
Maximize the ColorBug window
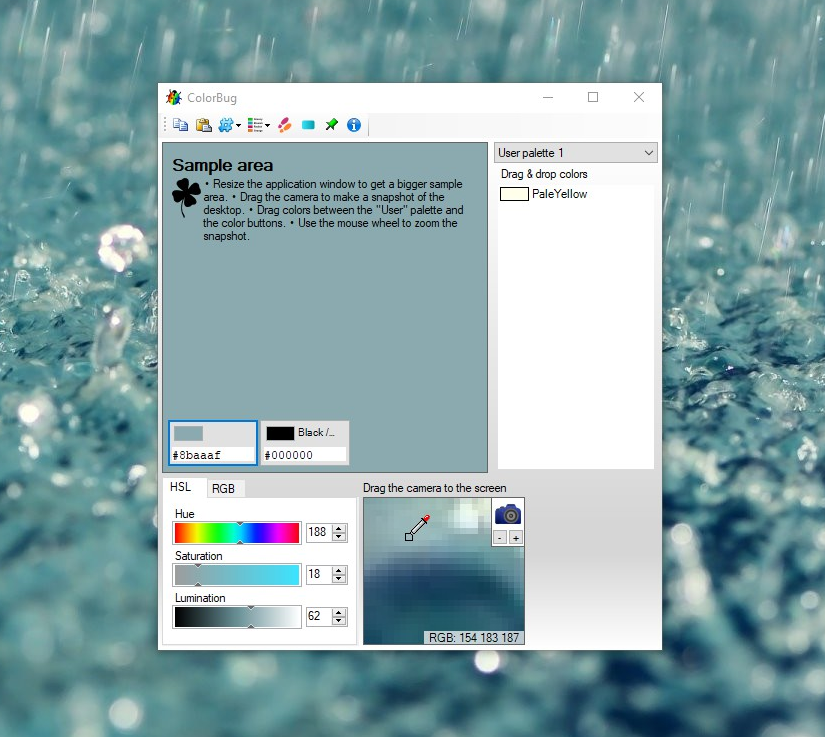coord(593,97)
